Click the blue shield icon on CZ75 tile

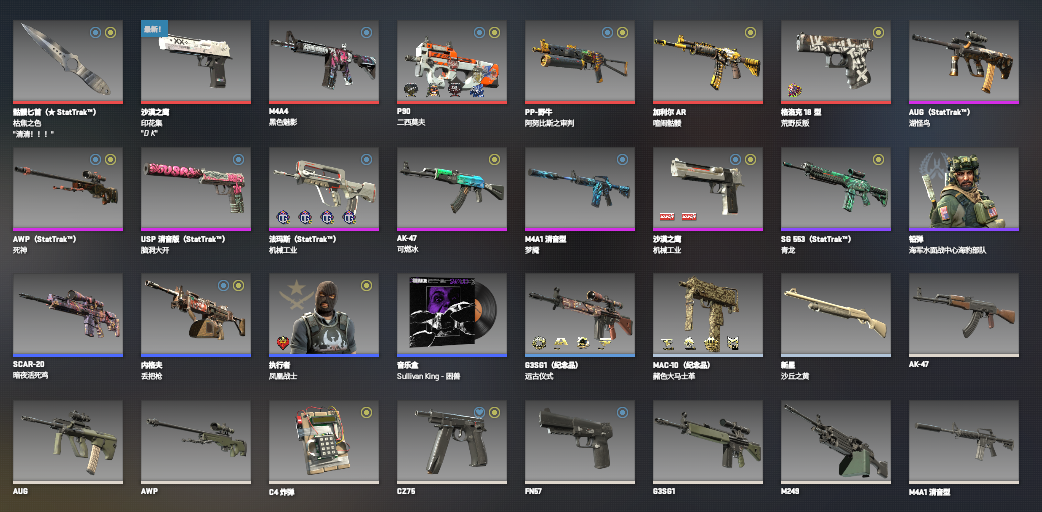(479, 412)
